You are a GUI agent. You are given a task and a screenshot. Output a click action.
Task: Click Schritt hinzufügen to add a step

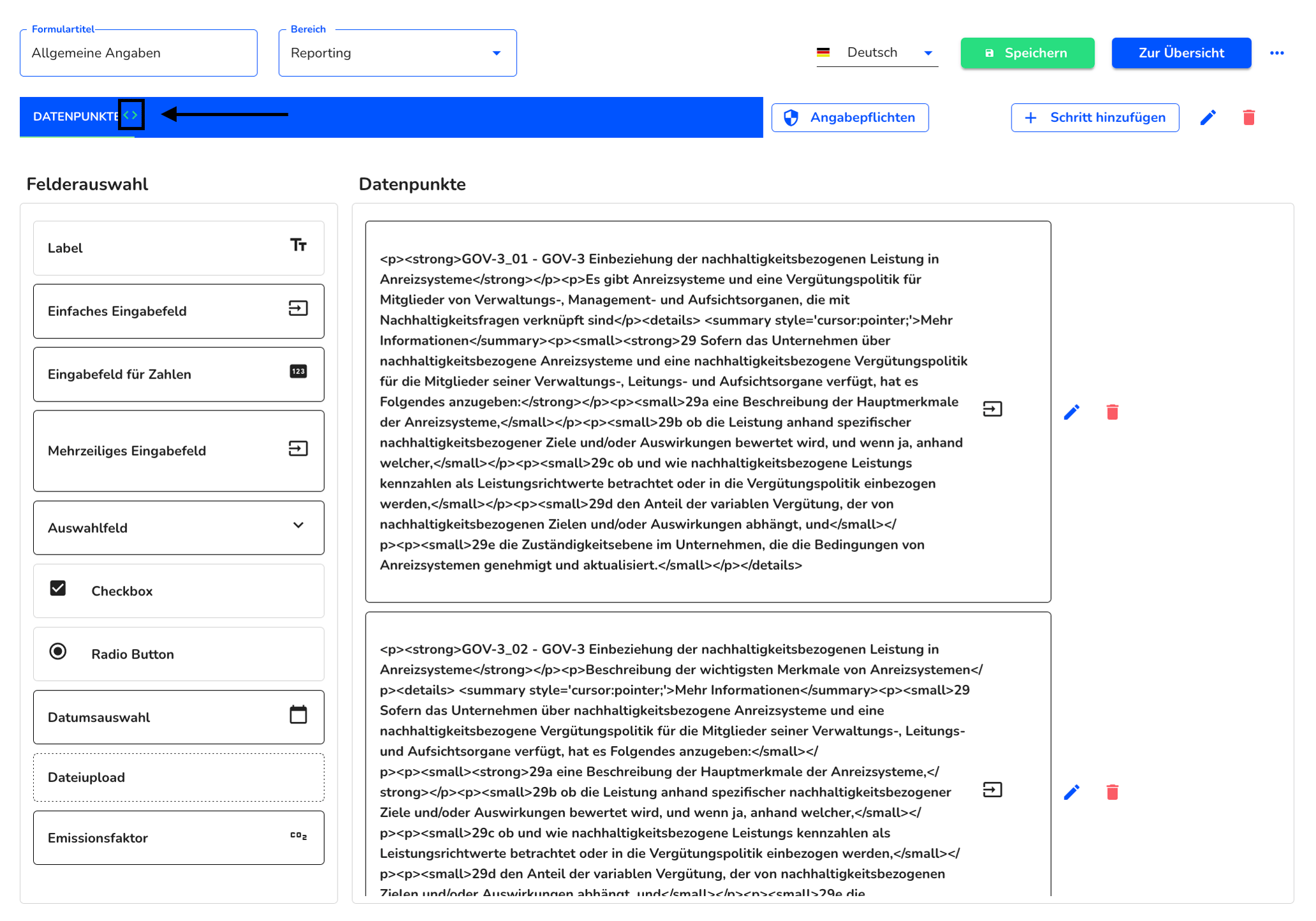click(x=1095, y=117)
